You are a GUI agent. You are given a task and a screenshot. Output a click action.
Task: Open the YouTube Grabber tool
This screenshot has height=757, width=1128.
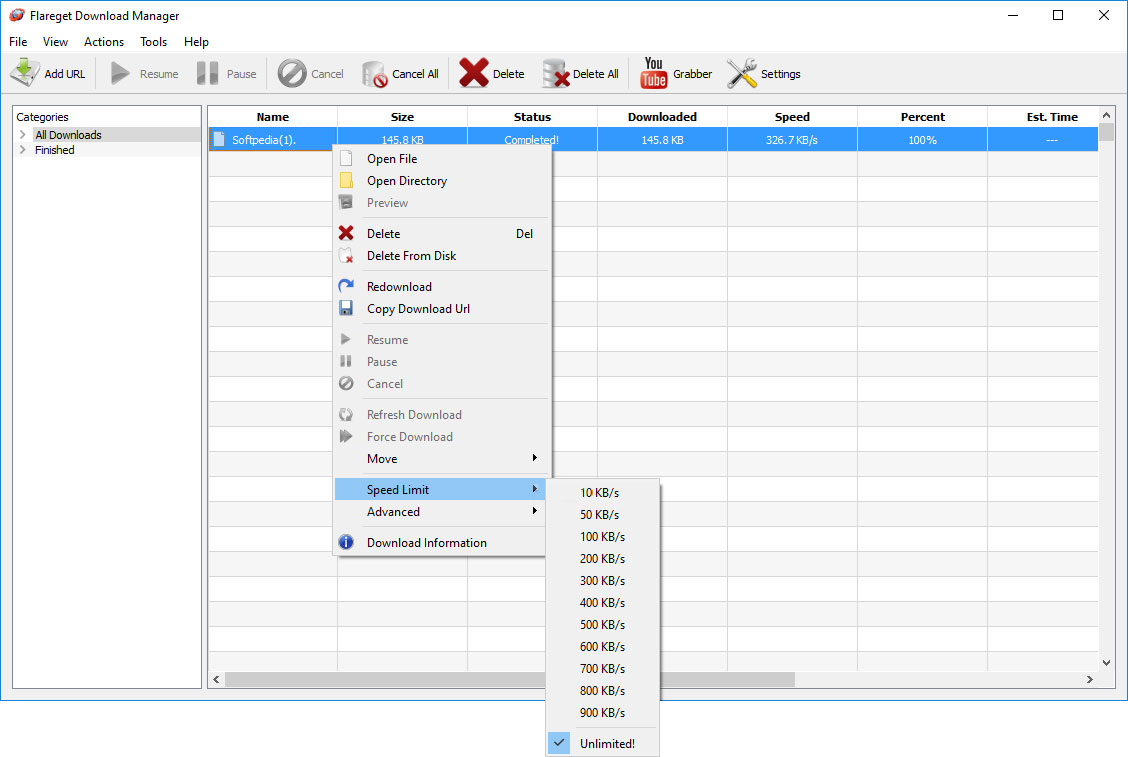pyautogui.click(x=654, y=73)
